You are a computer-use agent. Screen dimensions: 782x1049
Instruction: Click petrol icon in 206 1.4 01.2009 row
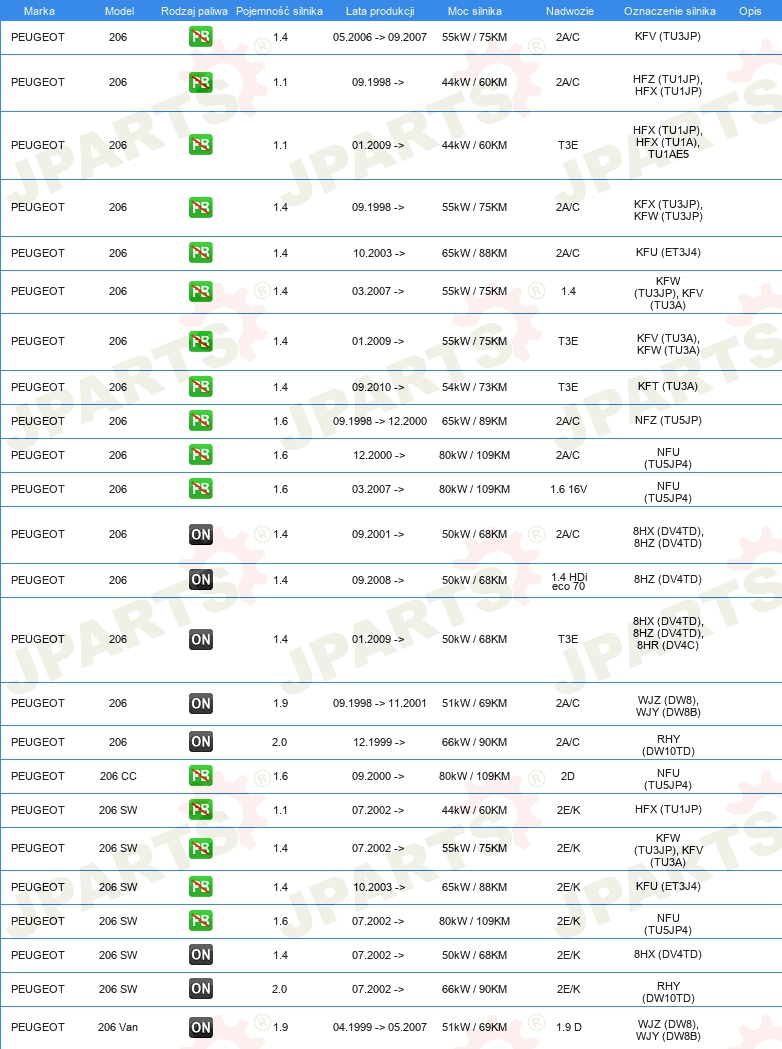(201, 341)
